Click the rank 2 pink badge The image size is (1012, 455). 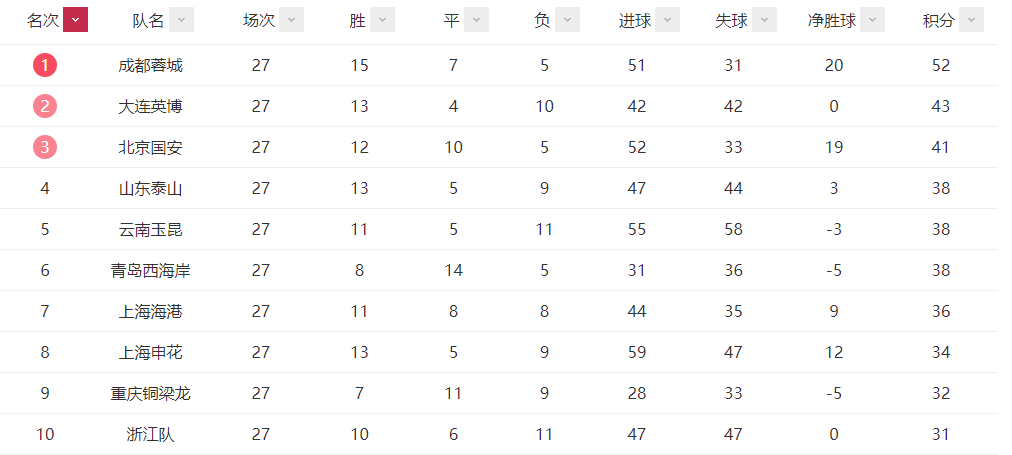(45, 106)
